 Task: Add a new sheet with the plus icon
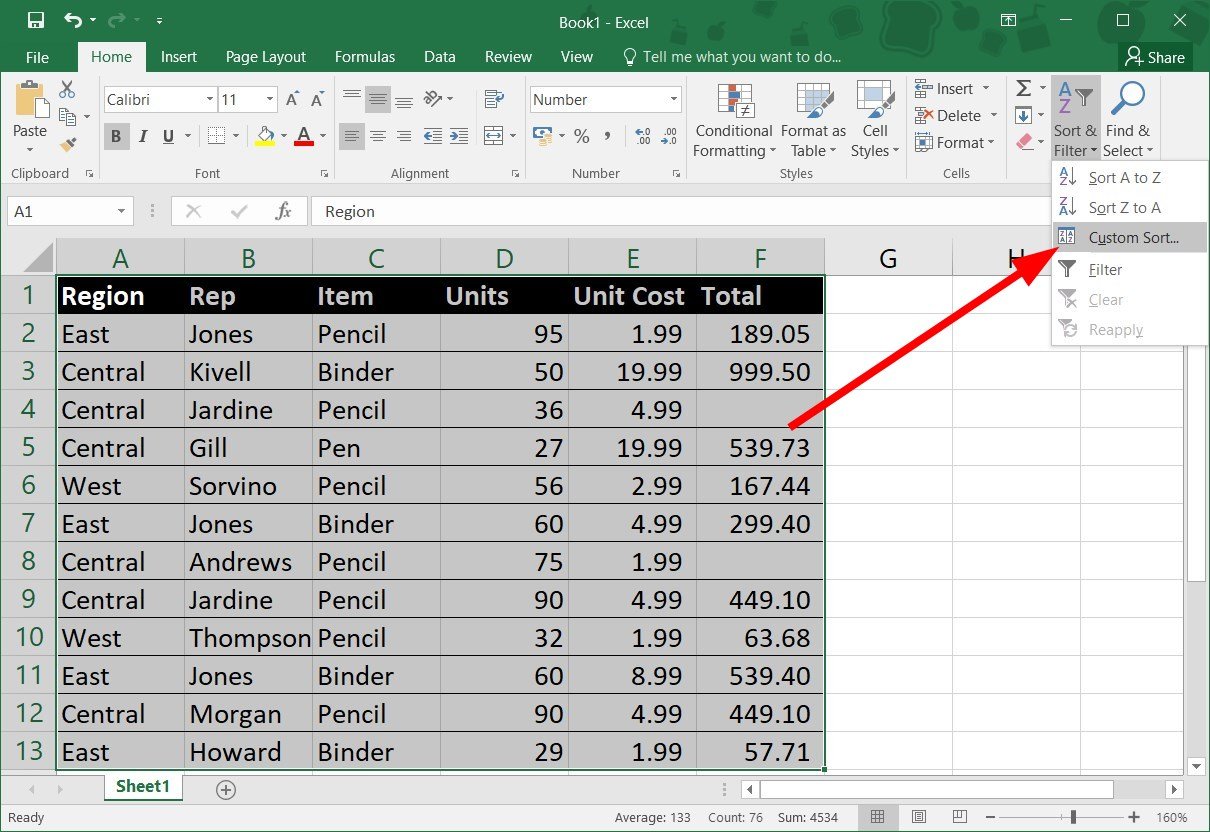(226, 790)
